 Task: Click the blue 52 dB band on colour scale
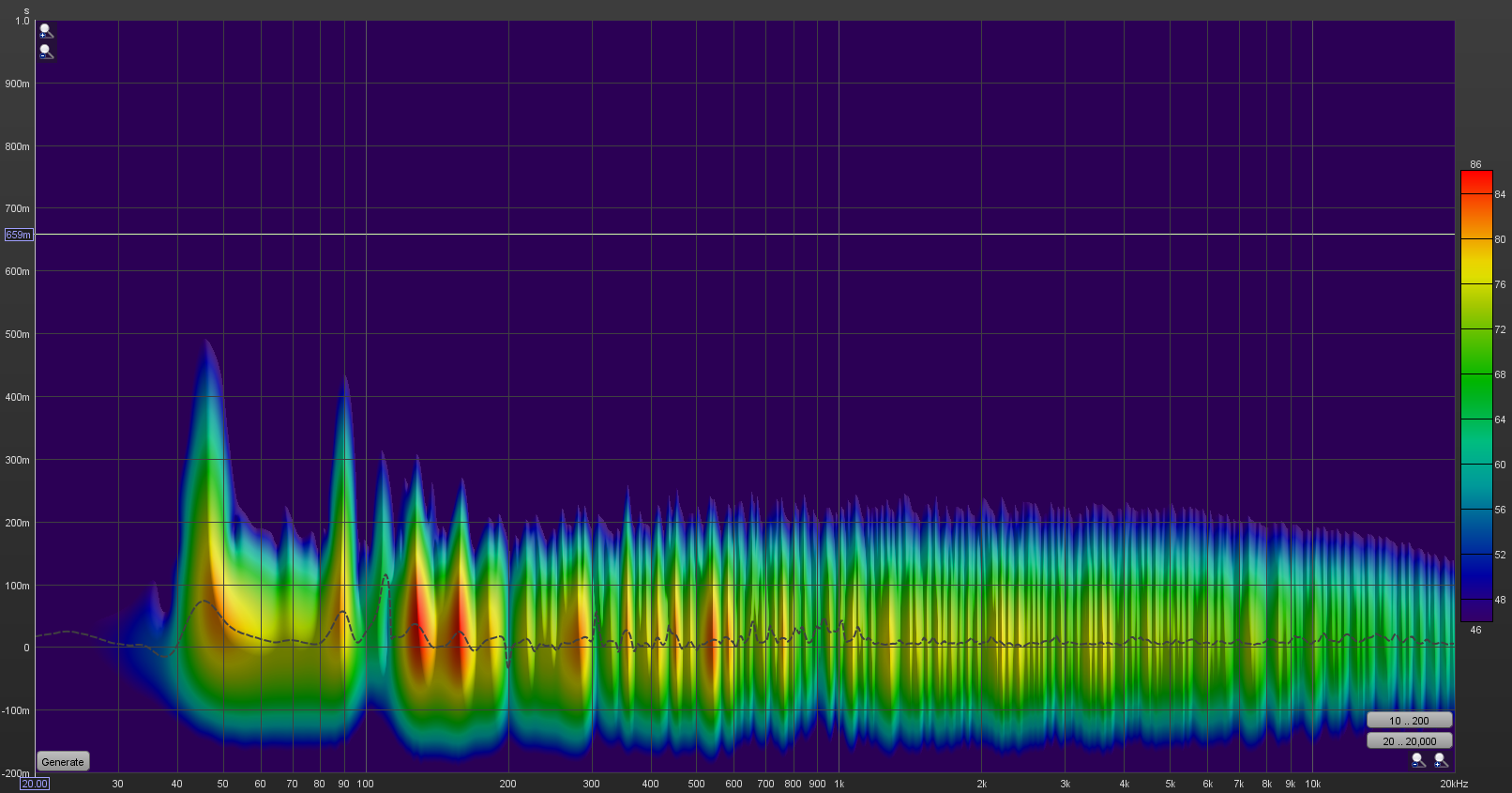pos(1475,555)
